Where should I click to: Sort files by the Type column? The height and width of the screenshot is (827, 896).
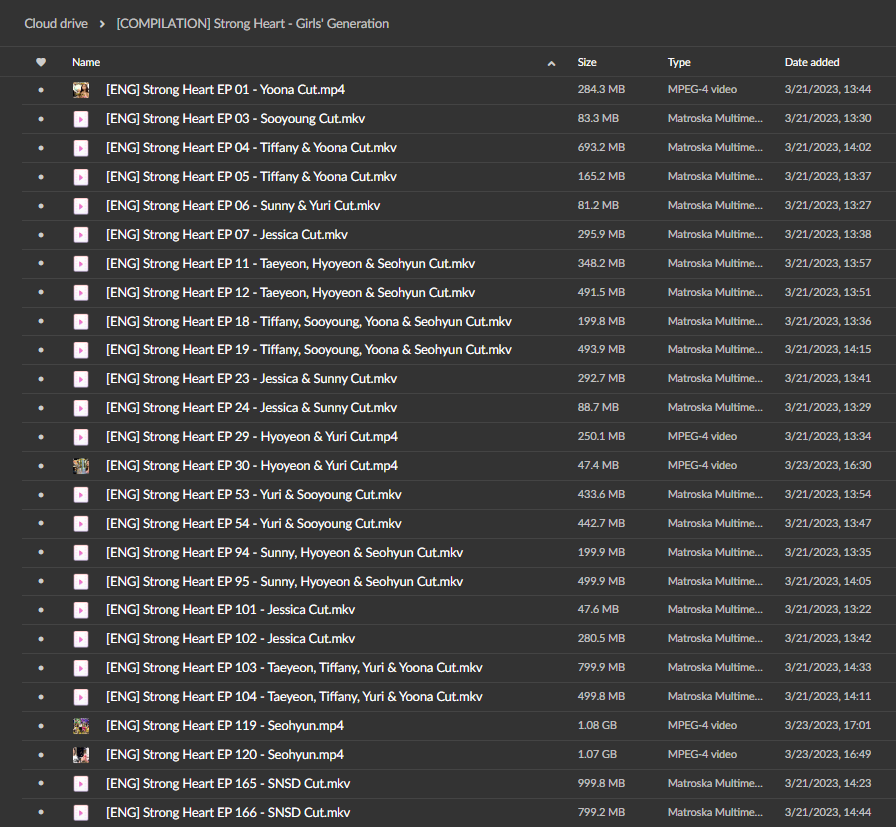click(x=679, y=62)
